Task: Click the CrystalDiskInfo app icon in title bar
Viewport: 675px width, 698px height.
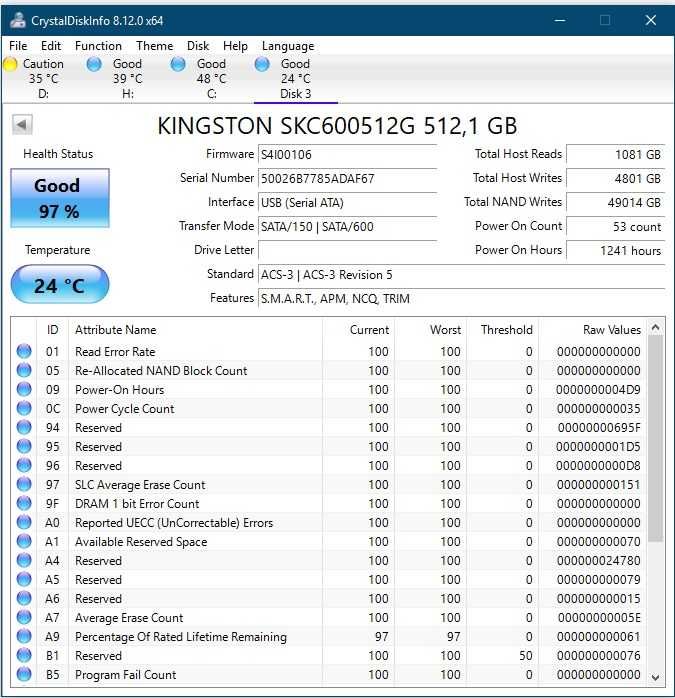Action: coord(18,20)
